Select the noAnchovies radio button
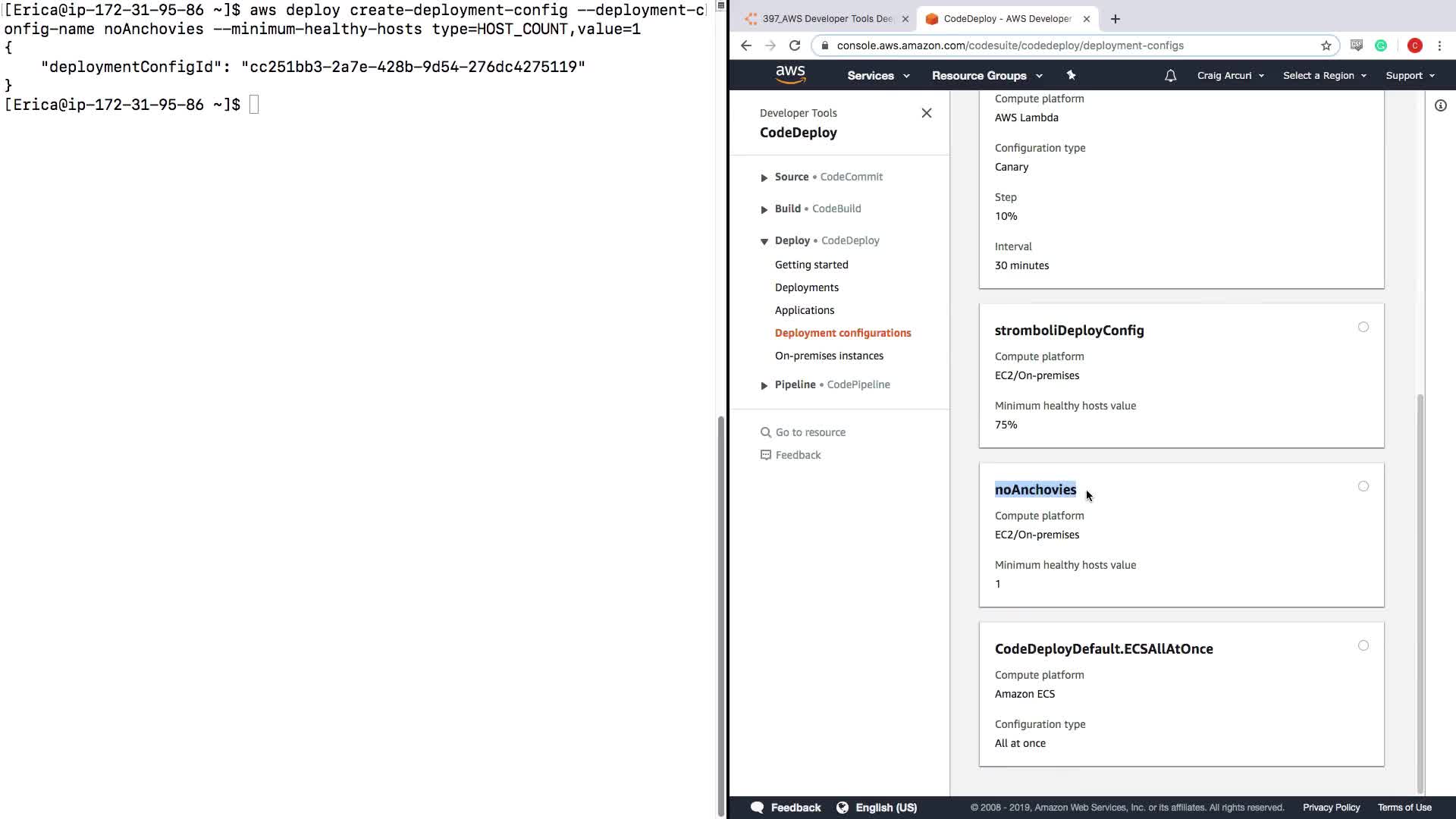 pyautogui.click(x=1363, y=486)
